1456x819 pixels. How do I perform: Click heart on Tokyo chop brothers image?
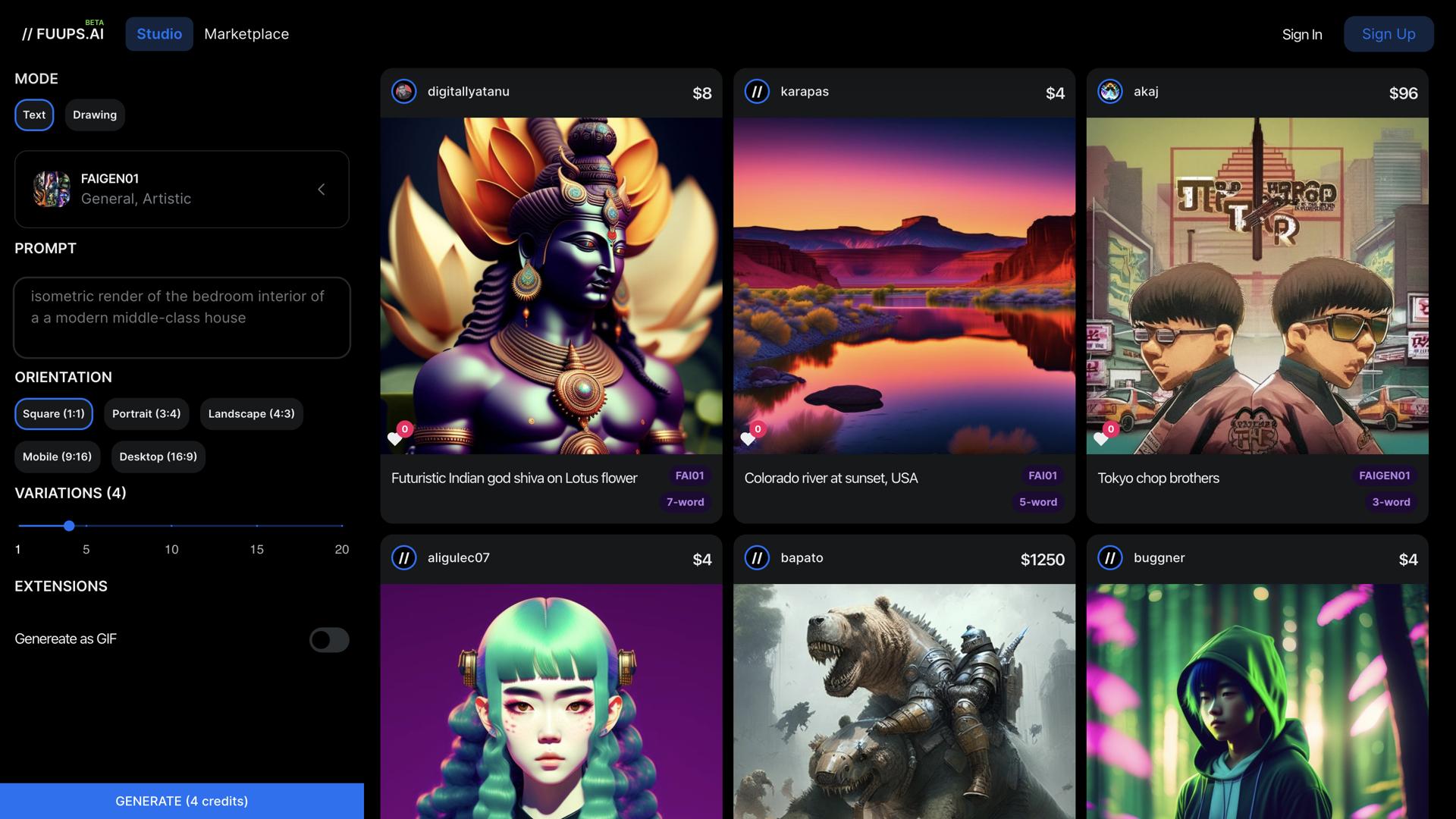[x=1101, y=438]
